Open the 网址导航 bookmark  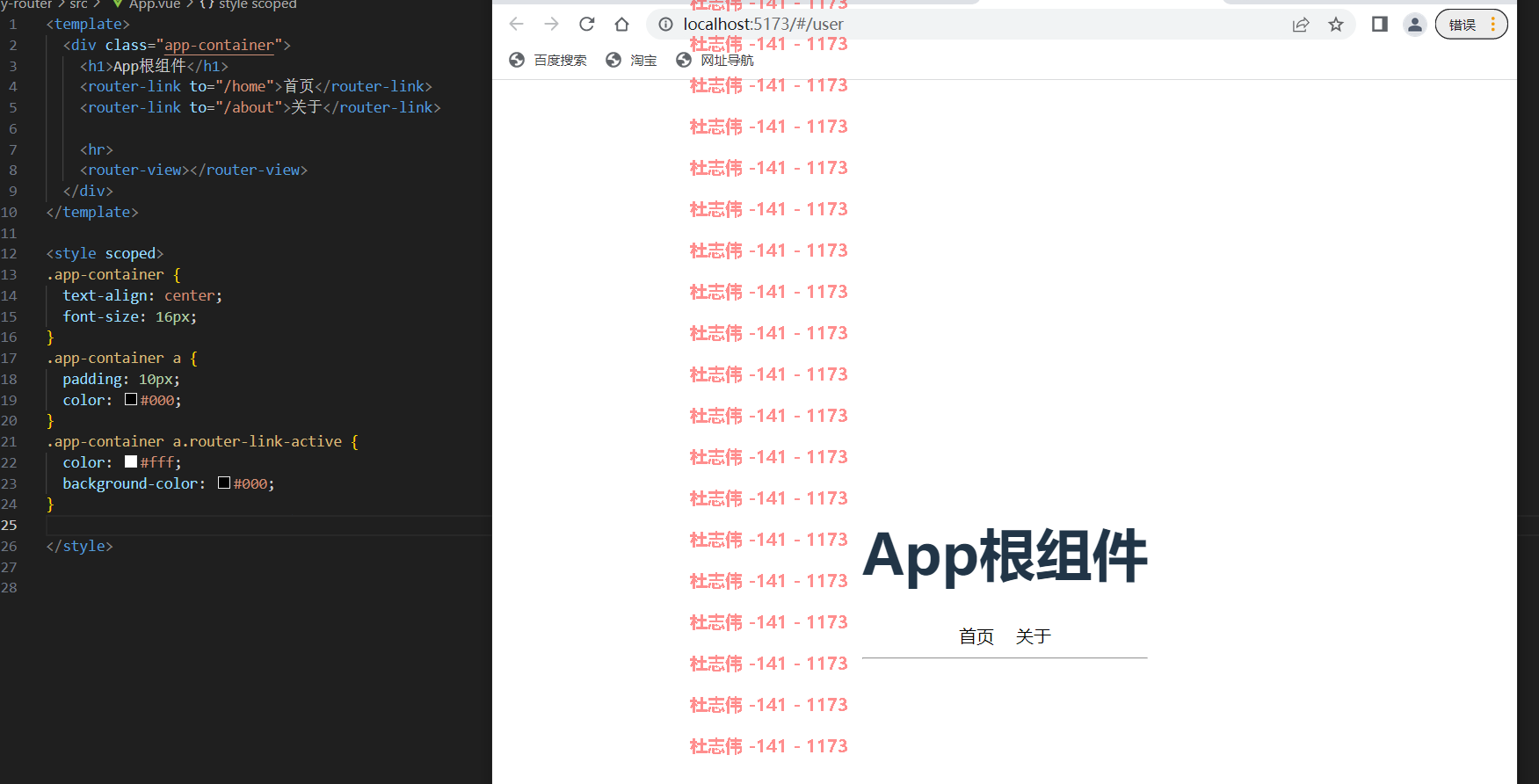coord(715,60)
